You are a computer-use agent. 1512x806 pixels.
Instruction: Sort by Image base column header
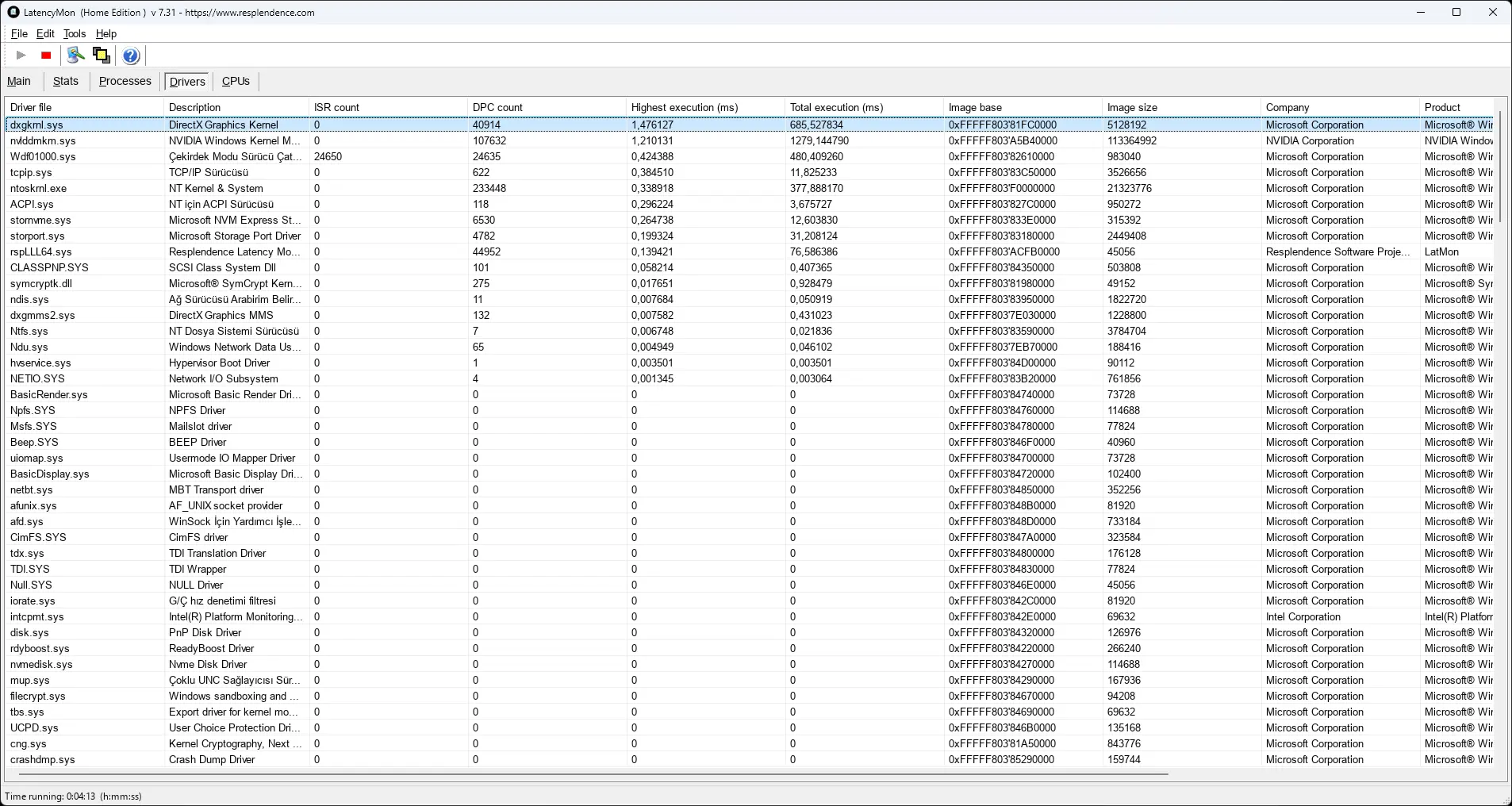pos(1023,107)
